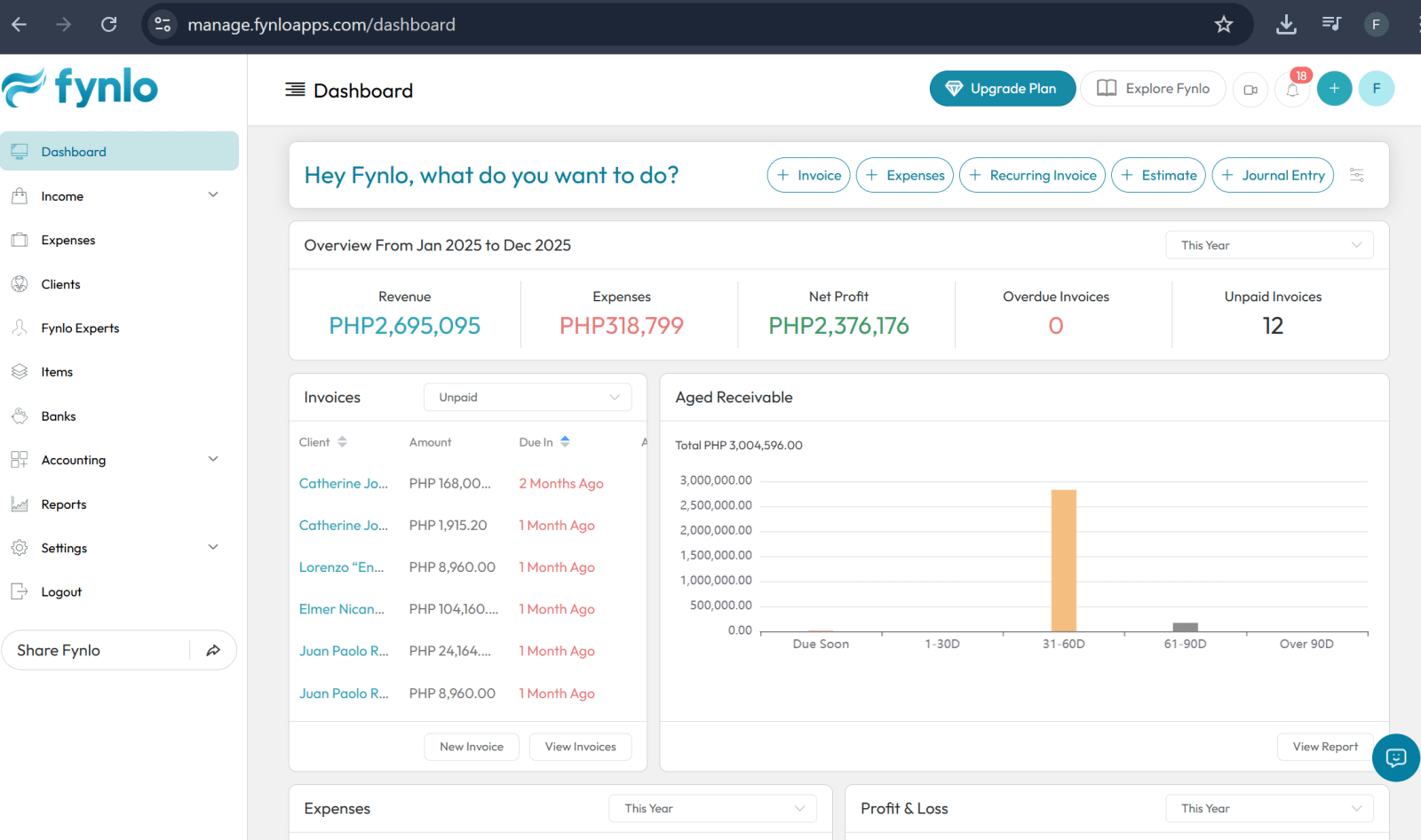The height and width of the screenshot is (840, 1421).
Task: Bookmark this page with the star icon
Action: pos(1224,25)
